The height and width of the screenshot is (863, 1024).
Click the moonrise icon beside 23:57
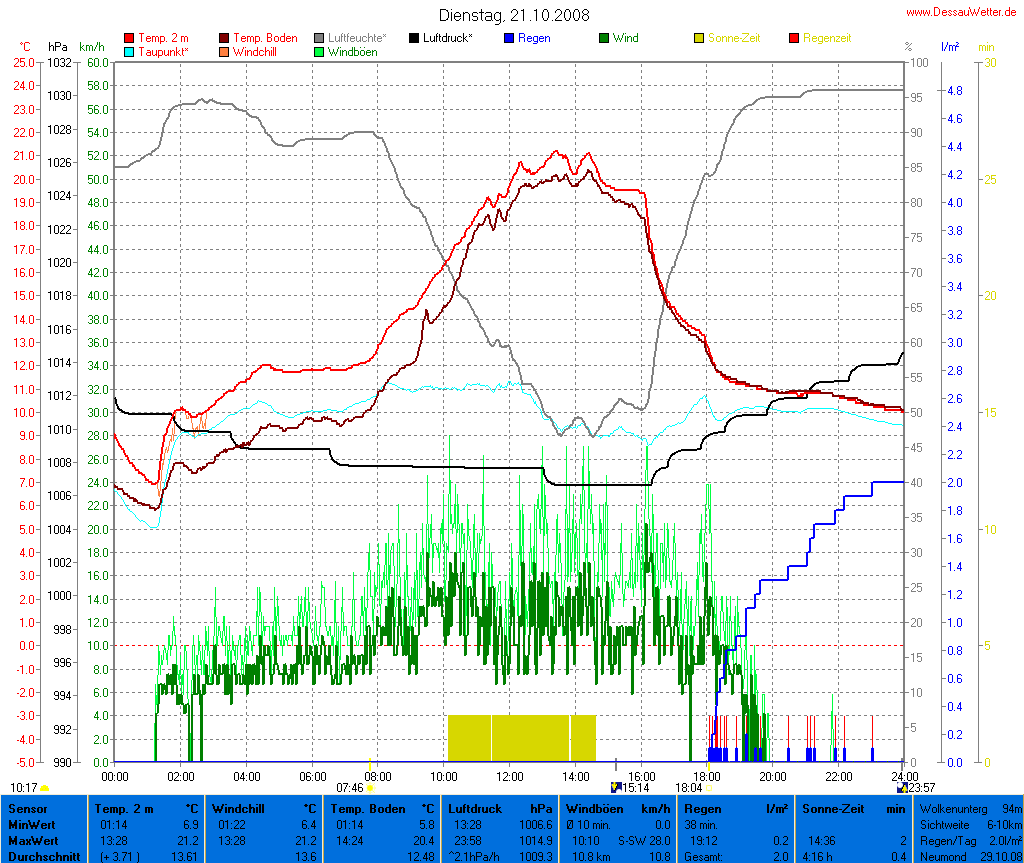pos(902,788)
